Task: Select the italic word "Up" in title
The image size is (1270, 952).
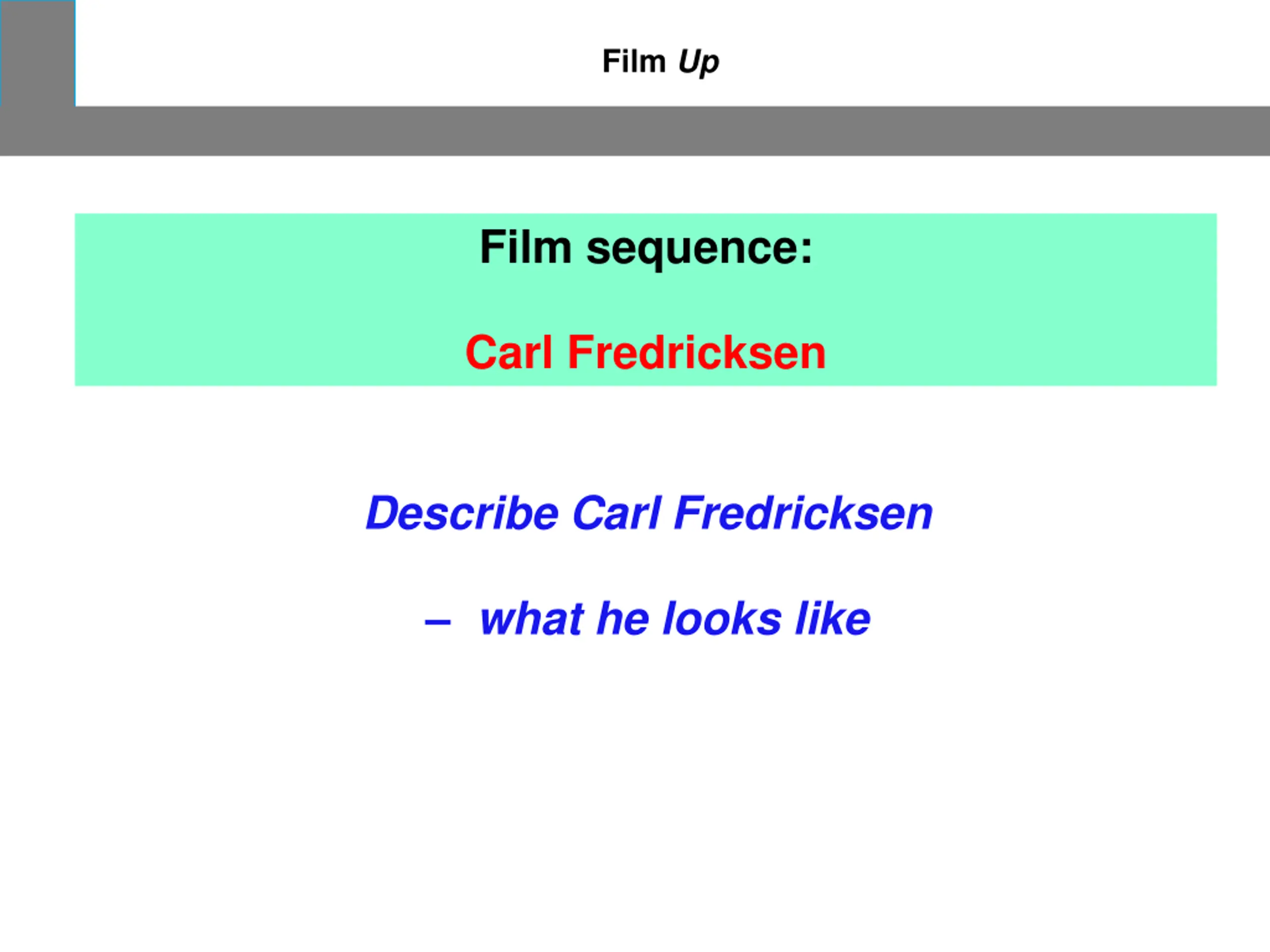Action: pos(698,62)
